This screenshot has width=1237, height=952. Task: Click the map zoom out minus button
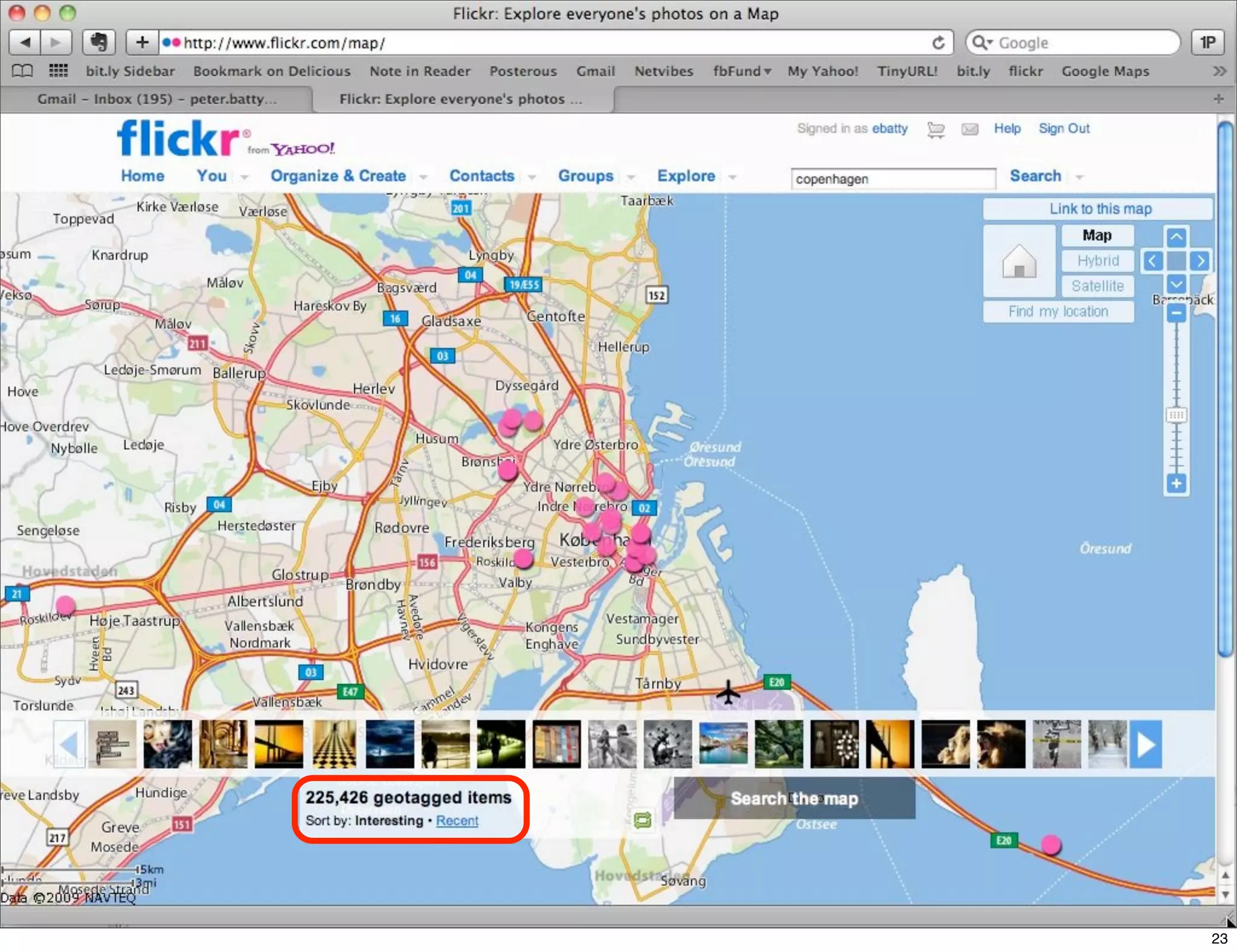pos(1176,313)
